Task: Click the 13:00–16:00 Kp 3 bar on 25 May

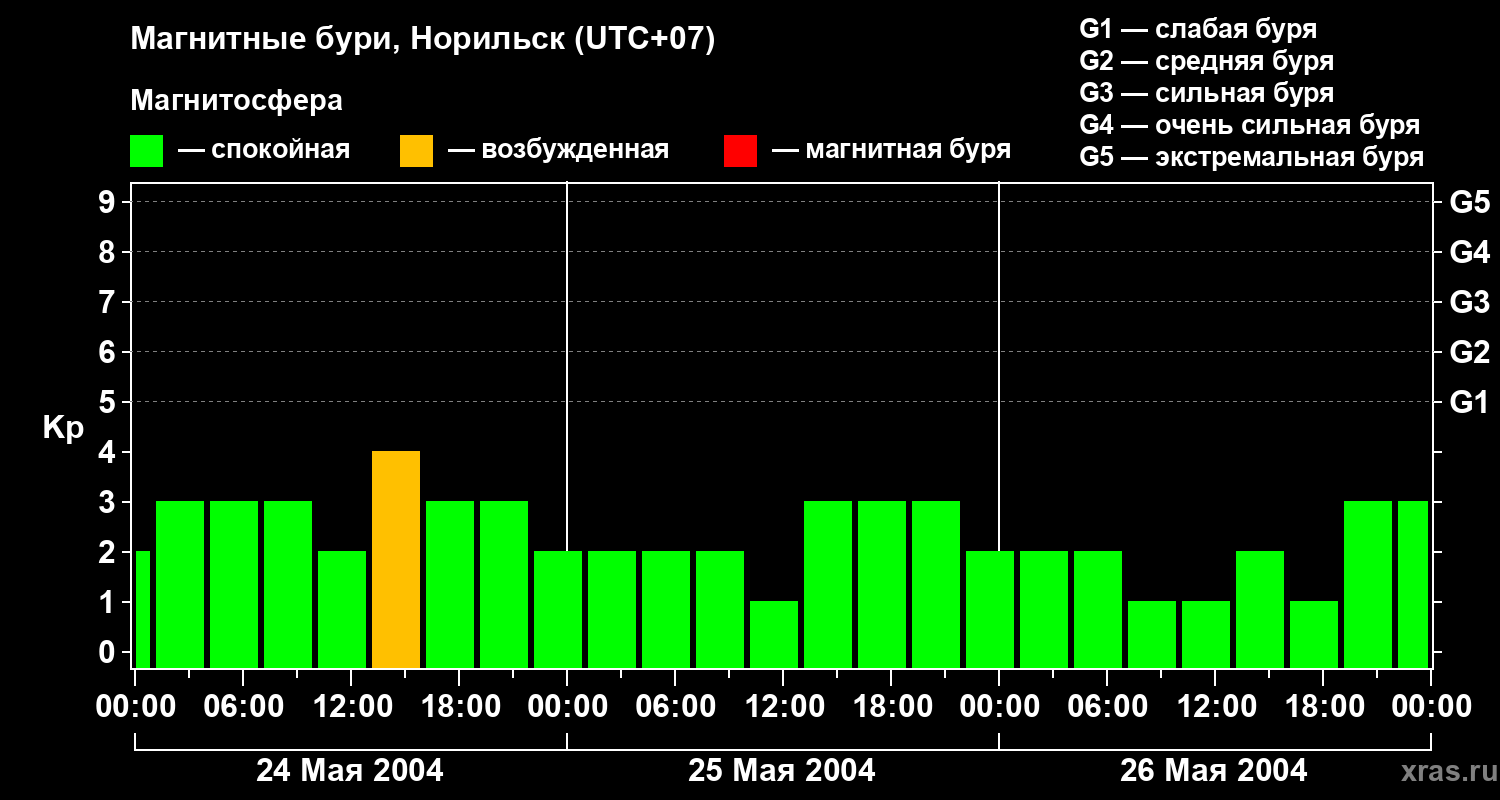Action: (x=828, y=584)
